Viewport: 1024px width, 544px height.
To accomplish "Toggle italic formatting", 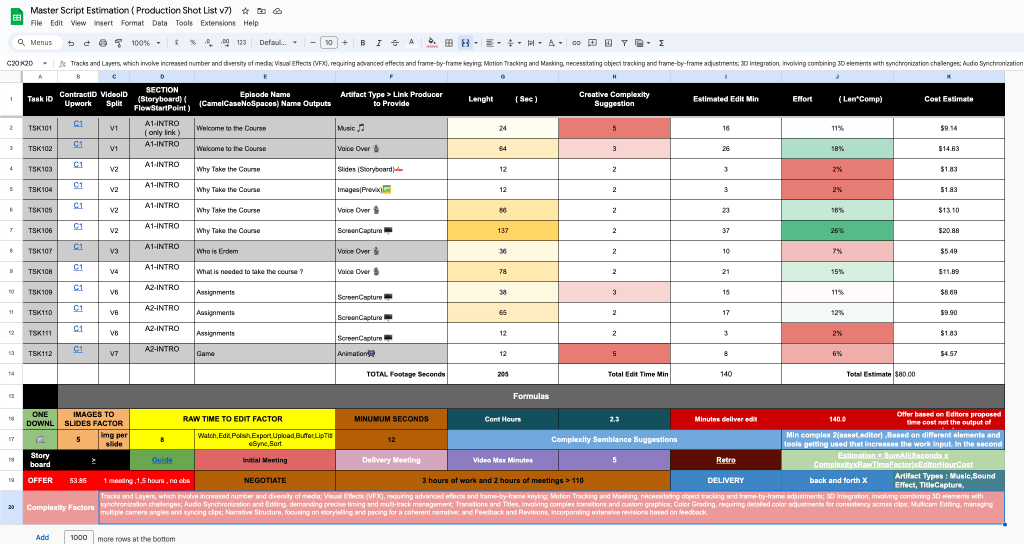I will click(x=379, y=43).
